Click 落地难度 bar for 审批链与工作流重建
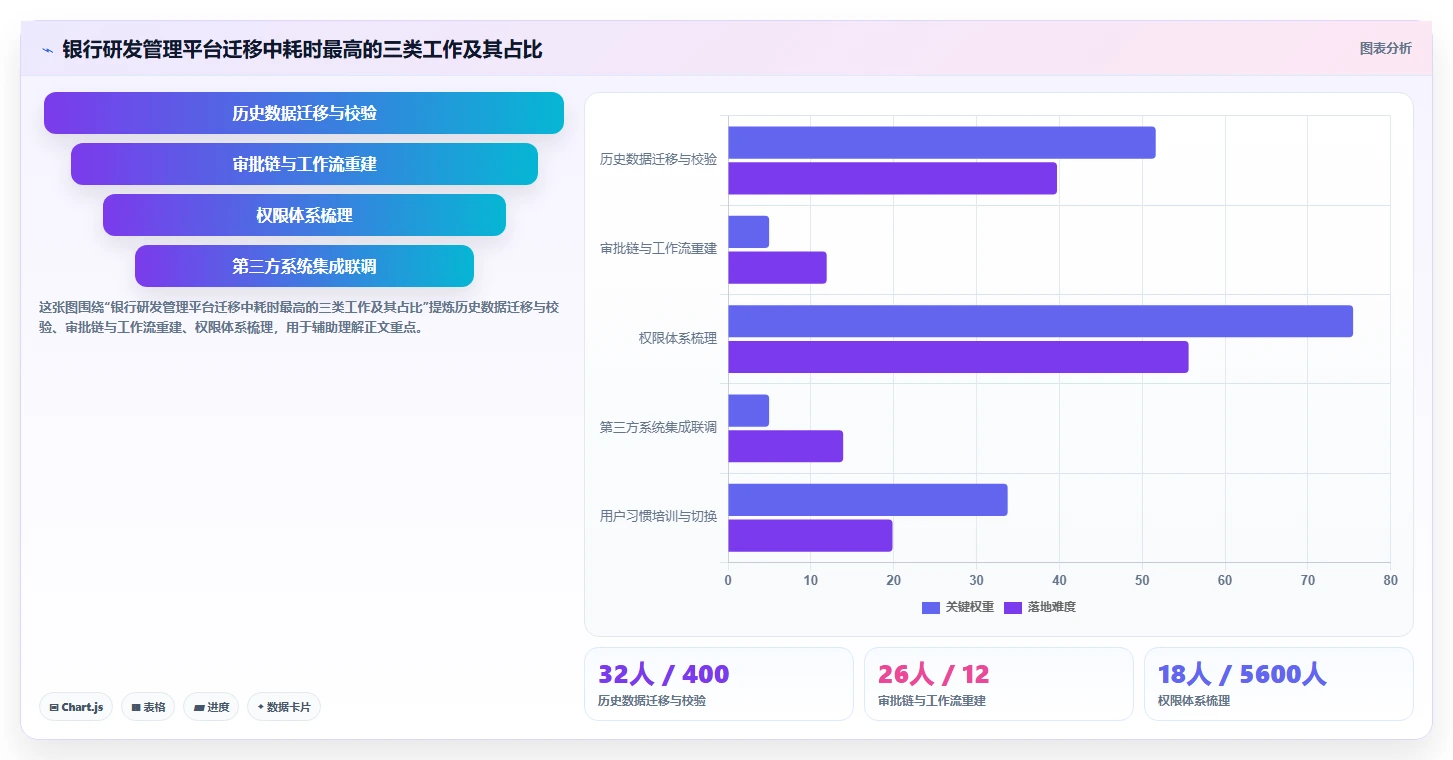Screen dimensions: 1453x760 [777, 268]
